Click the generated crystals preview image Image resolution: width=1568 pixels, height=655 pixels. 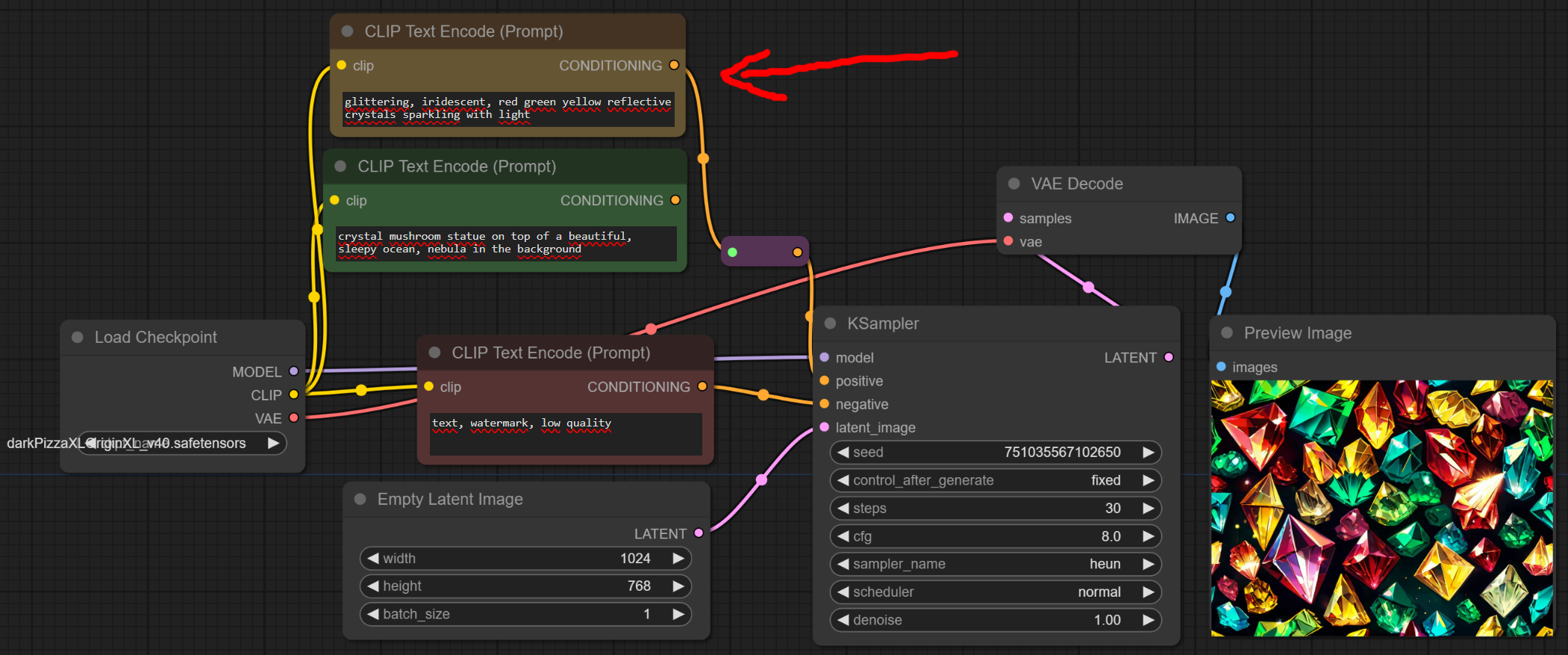(x=1381, y=508)
